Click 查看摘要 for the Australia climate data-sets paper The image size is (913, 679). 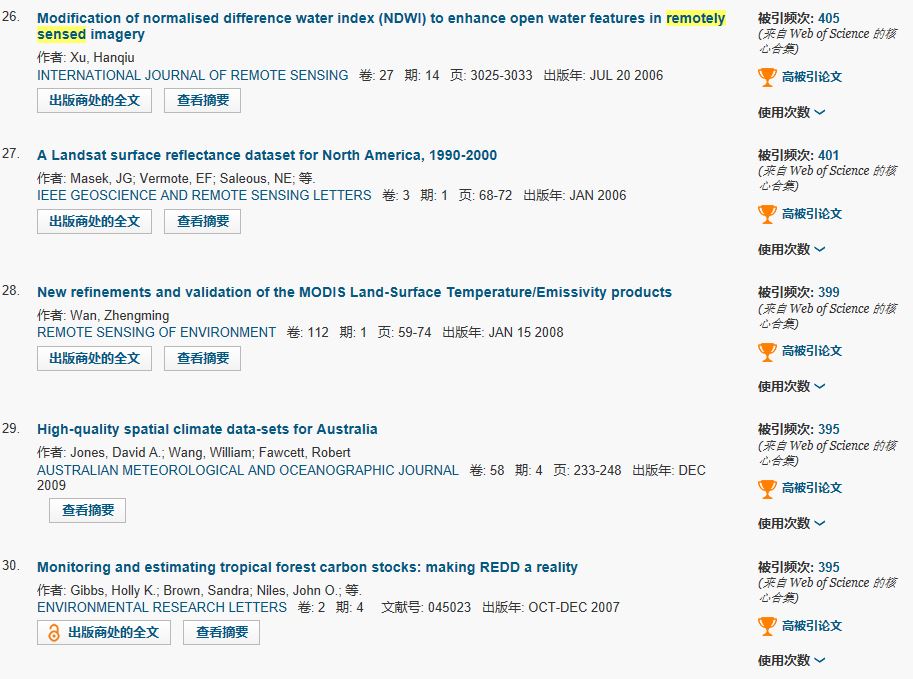pos(87,511)
